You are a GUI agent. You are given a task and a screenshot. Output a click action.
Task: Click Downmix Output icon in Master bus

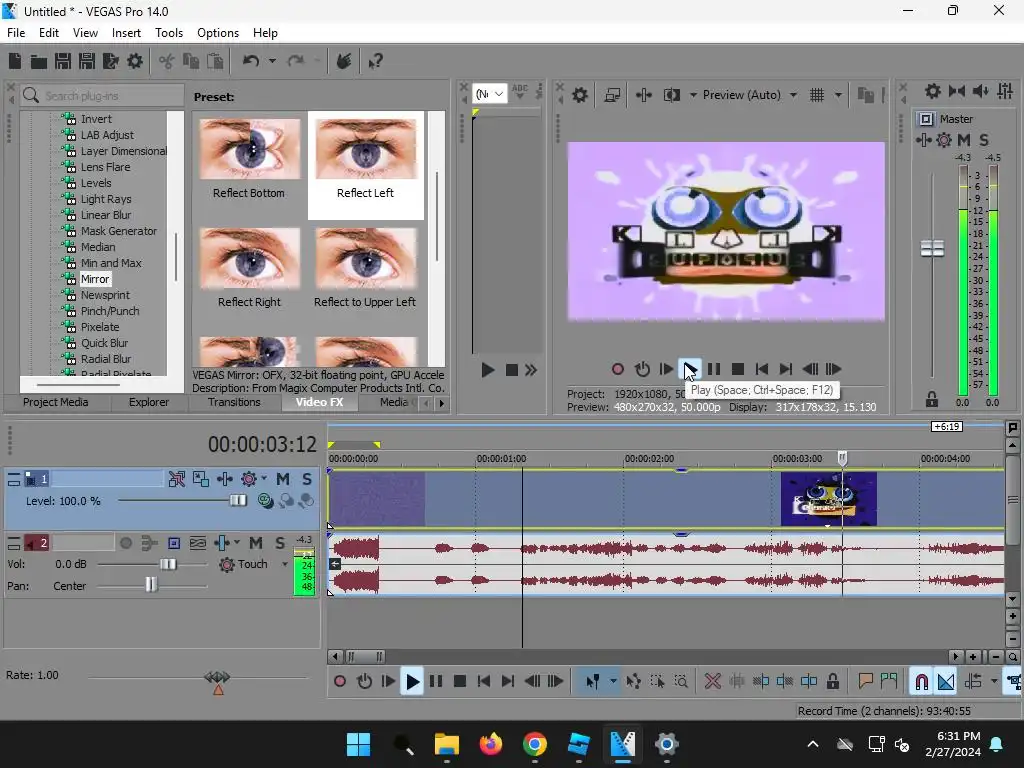[957, 91]
